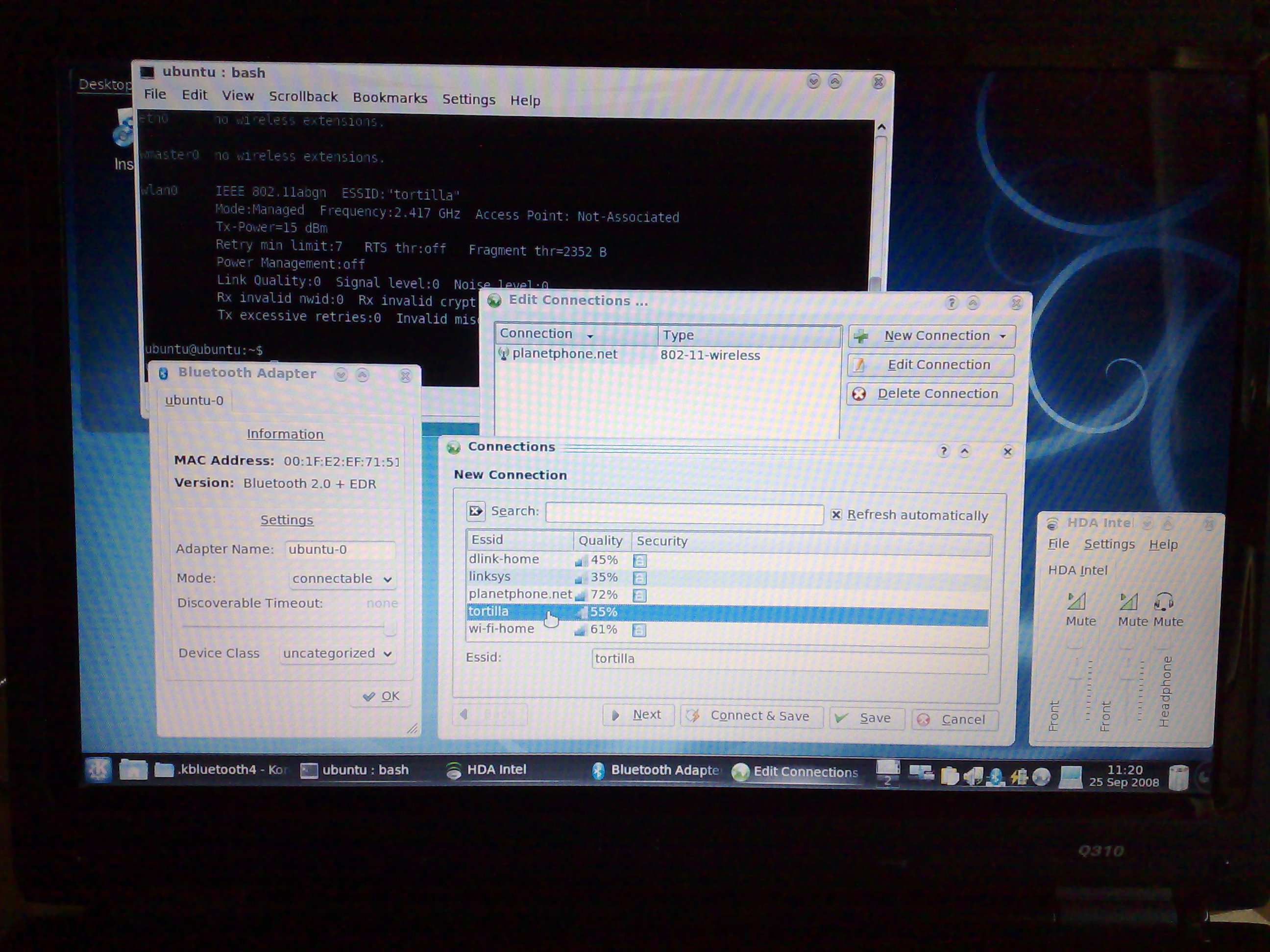Open the Bookmarks menu

pos(390,97)
